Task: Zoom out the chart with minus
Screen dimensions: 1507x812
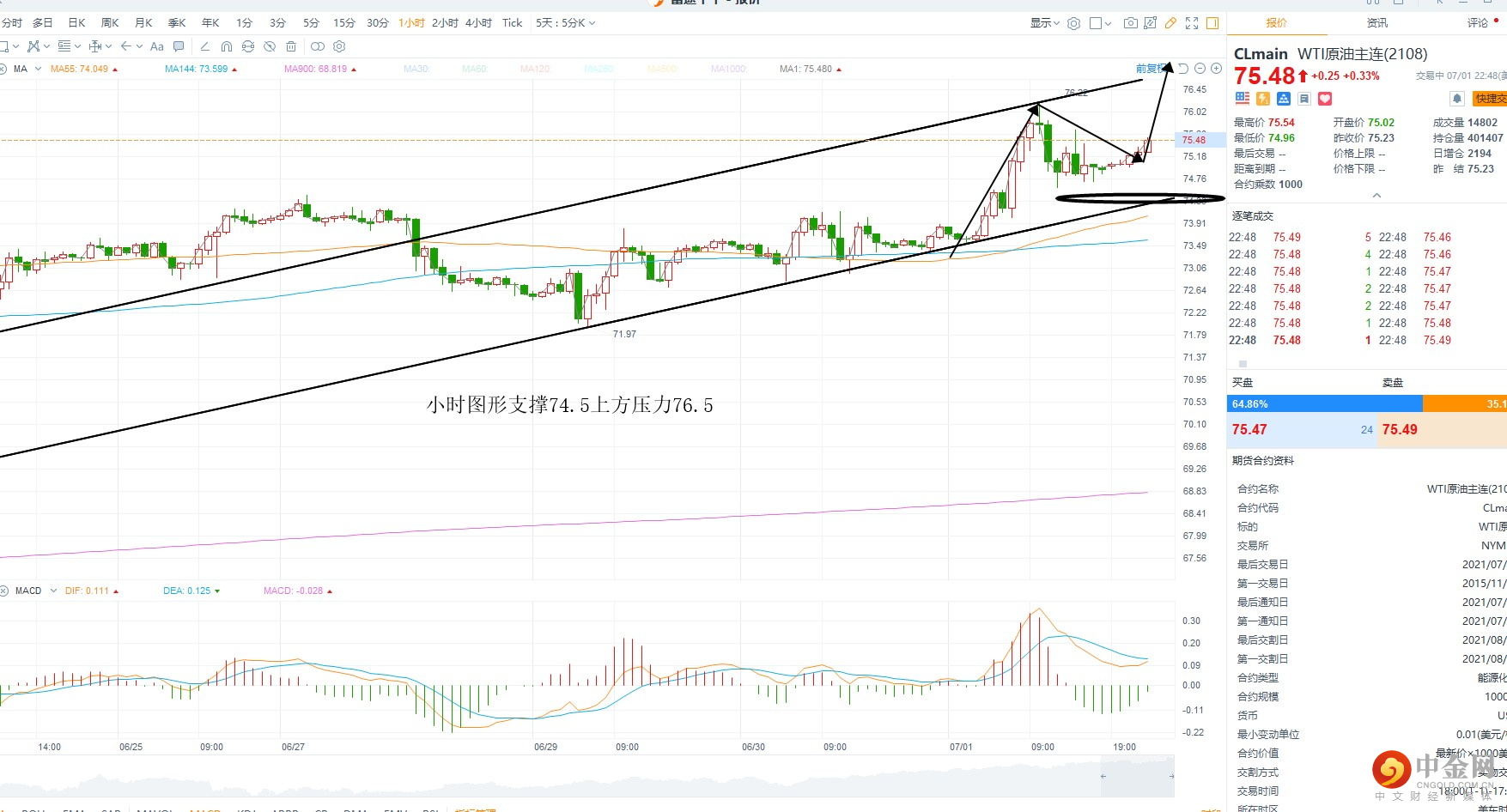Action: (1200, 69)
